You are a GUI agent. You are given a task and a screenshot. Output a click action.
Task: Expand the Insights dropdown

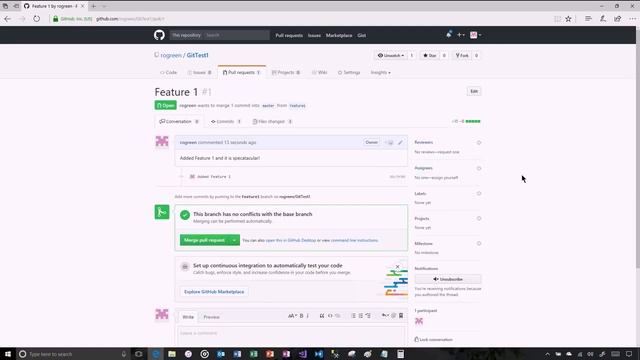380,73
